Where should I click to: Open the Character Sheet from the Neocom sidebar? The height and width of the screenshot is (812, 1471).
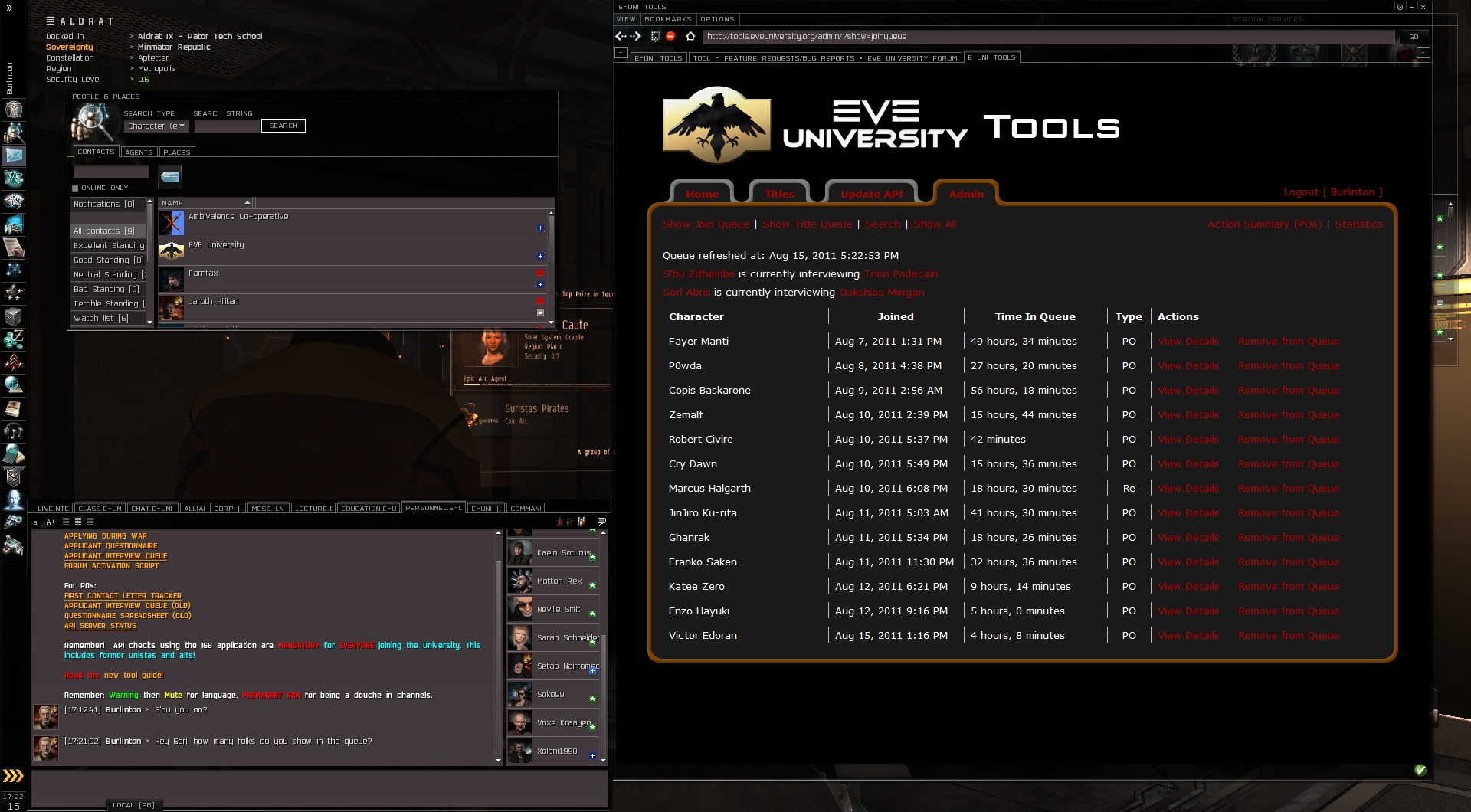click(x=13, y=110)
